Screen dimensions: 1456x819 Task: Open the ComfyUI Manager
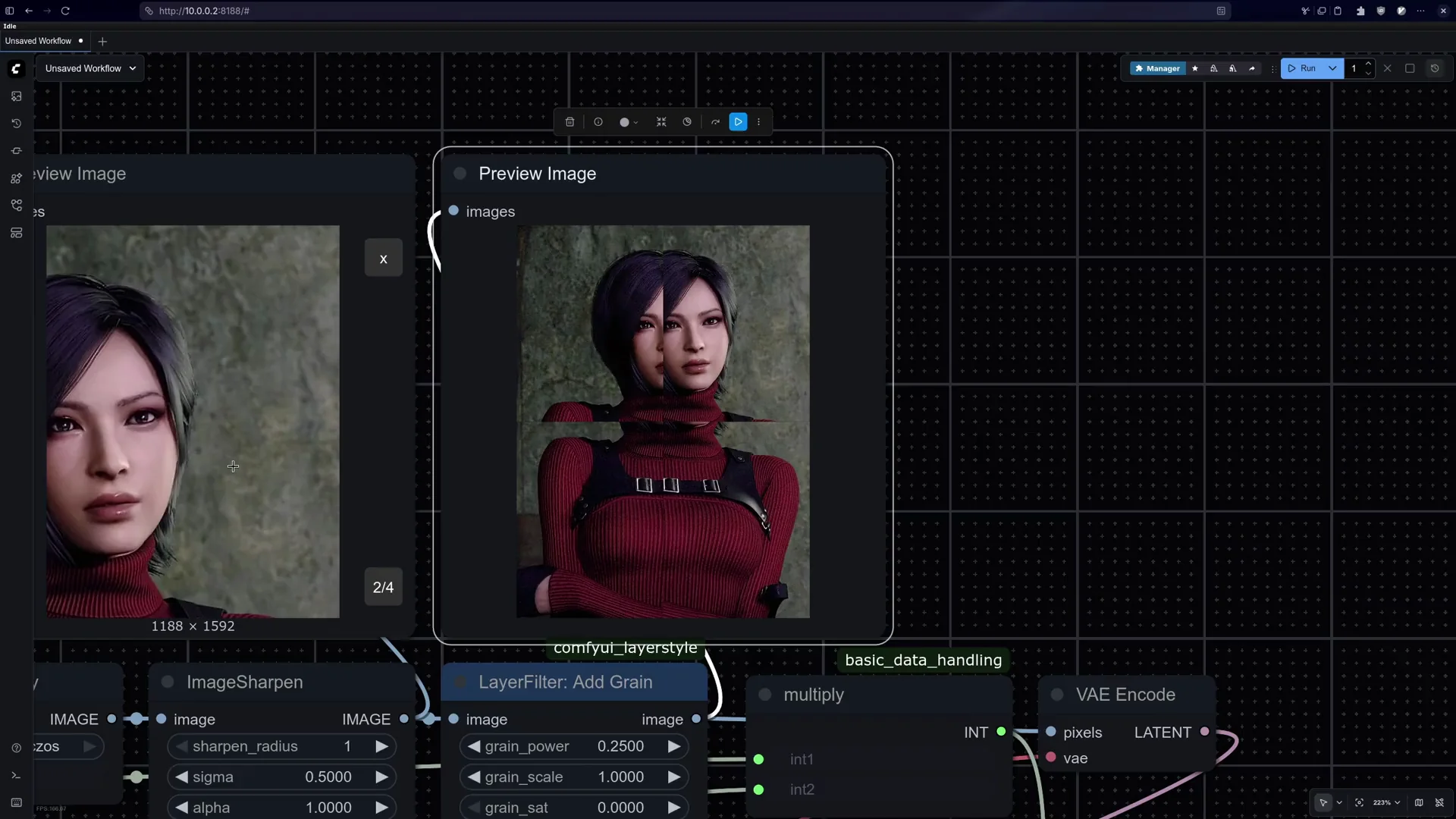1159,68
